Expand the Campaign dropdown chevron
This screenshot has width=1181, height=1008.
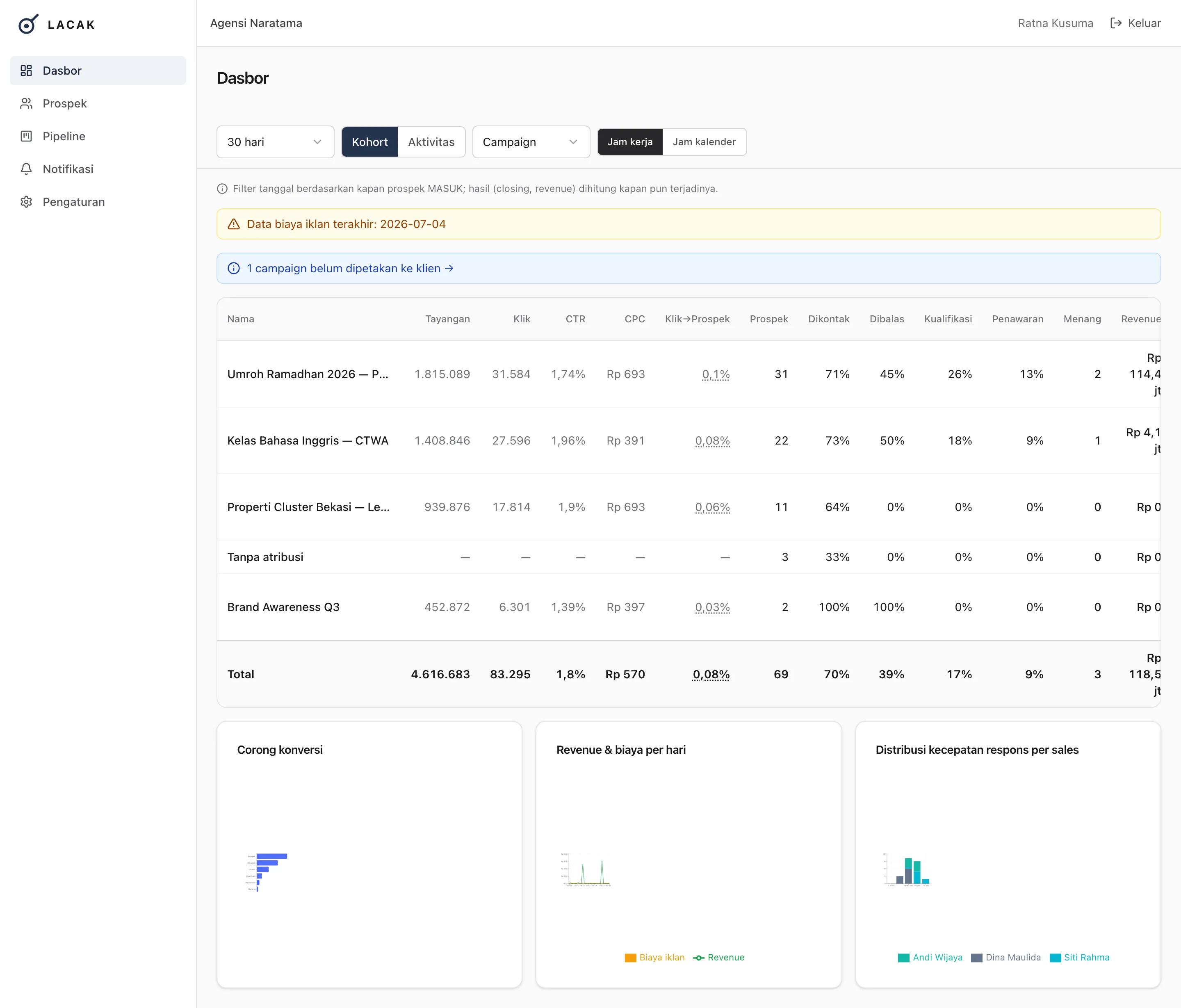click(573, 142)
